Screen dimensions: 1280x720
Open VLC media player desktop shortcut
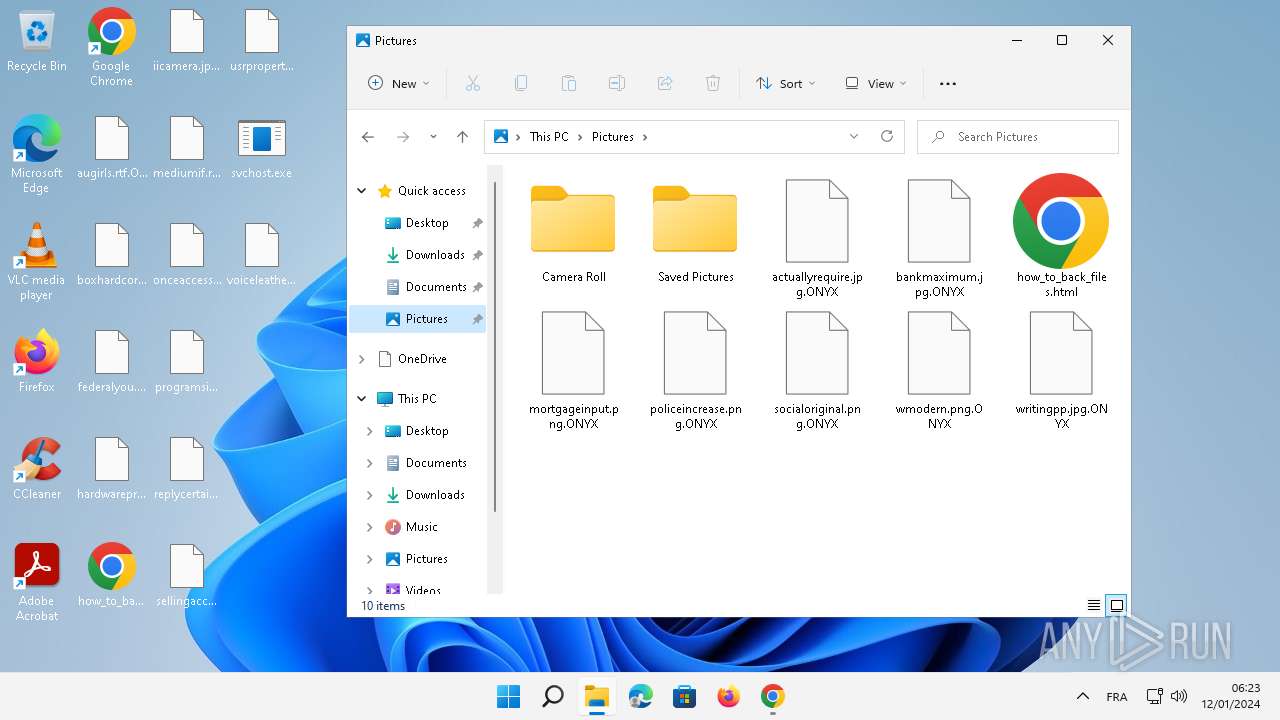37,262
